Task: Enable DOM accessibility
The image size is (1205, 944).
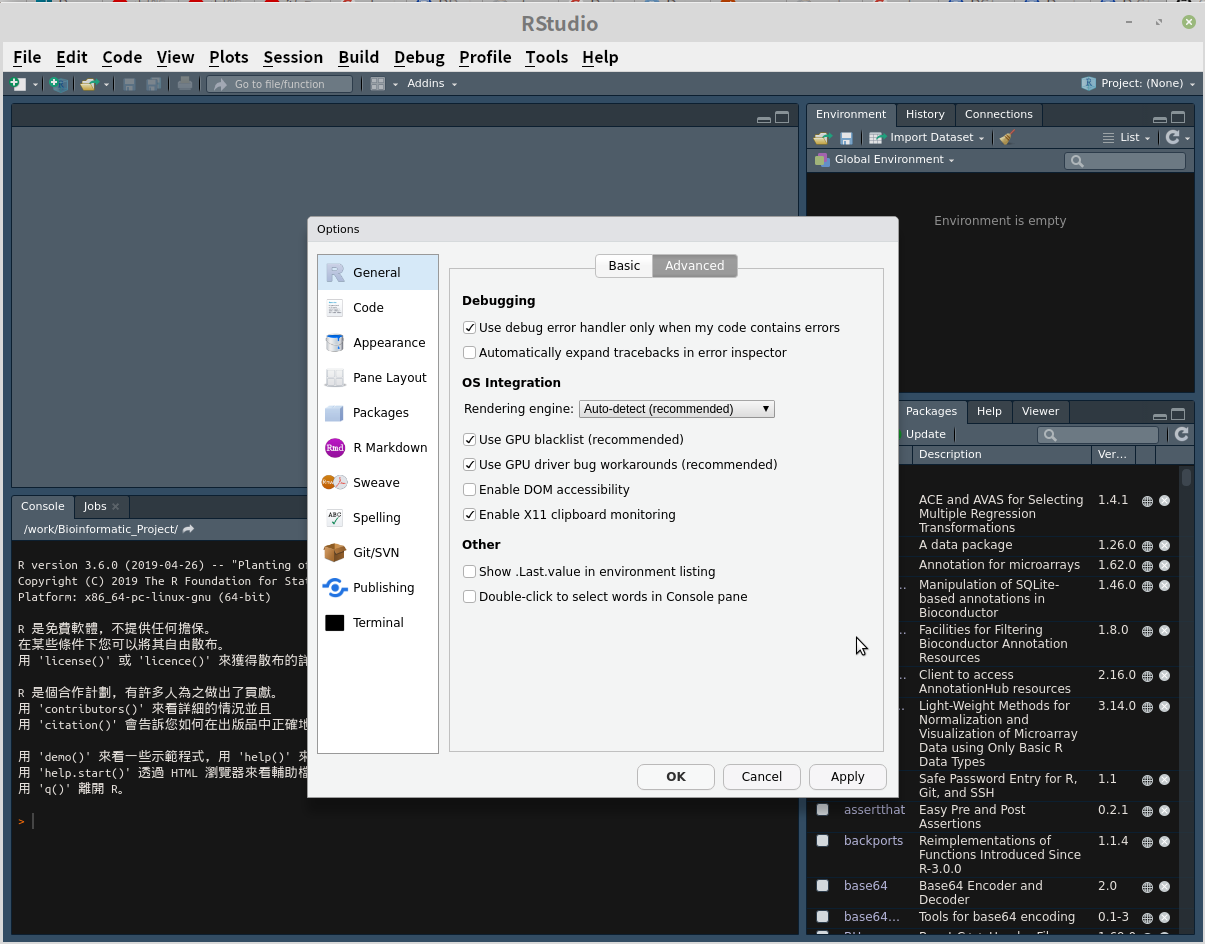Action: (469, 489)
